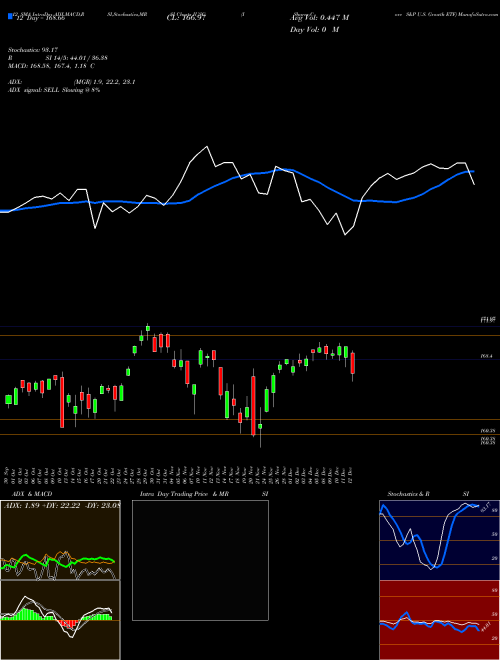Click the long red candlestick on 10 Oct
500x660 pixels.
[62, 402]
